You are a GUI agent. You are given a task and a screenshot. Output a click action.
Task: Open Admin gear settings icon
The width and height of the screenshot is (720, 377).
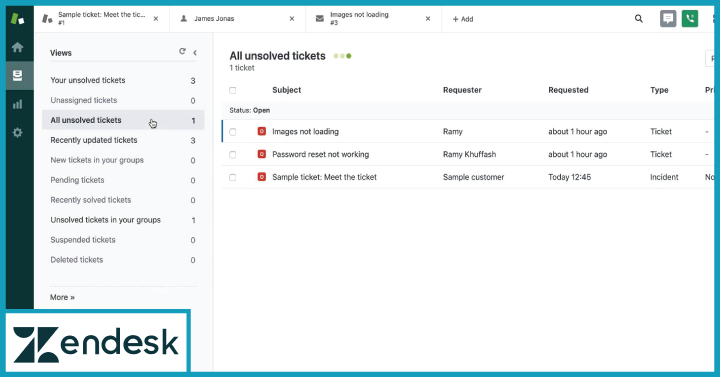point(17,133)
